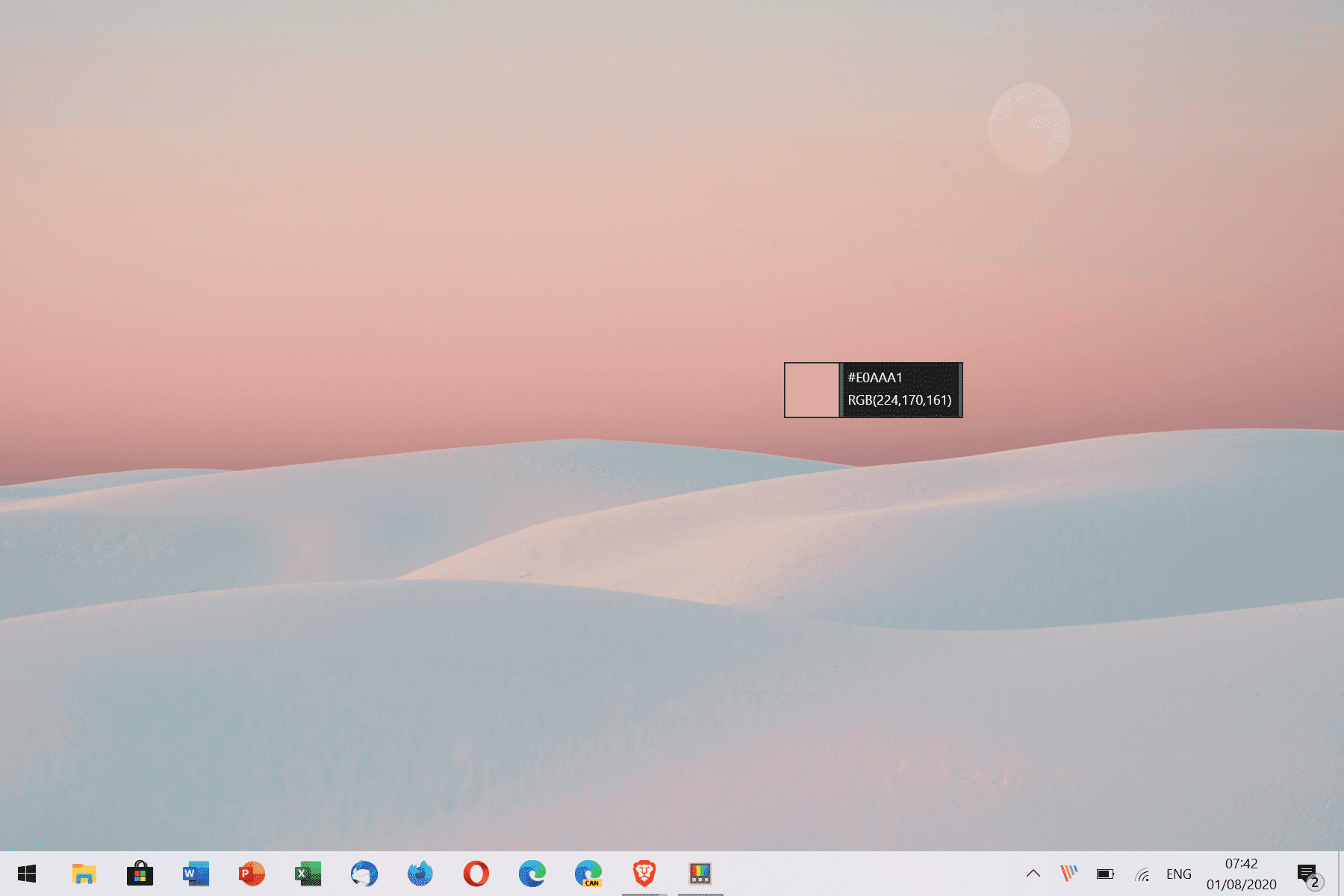Click the #E0AAA1 hex value
Screen dimensions: 1344x896
(x=875, y=378)
